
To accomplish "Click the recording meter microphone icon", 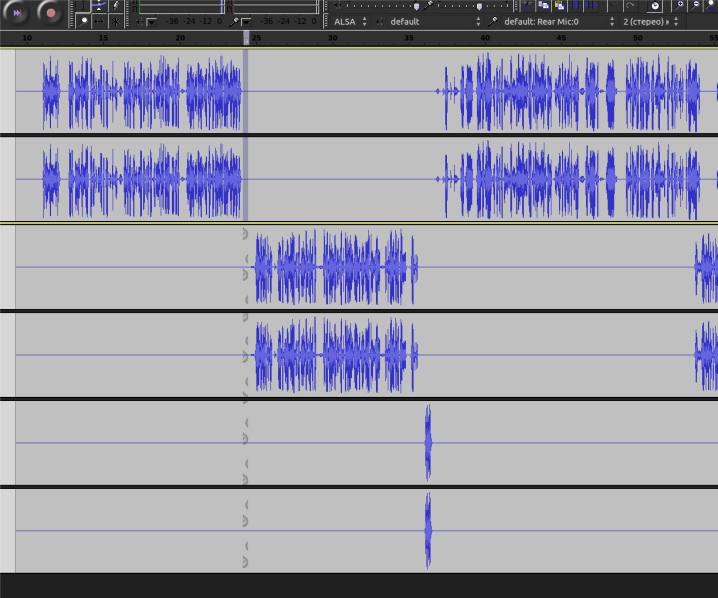I will click(x=234, y=22).
